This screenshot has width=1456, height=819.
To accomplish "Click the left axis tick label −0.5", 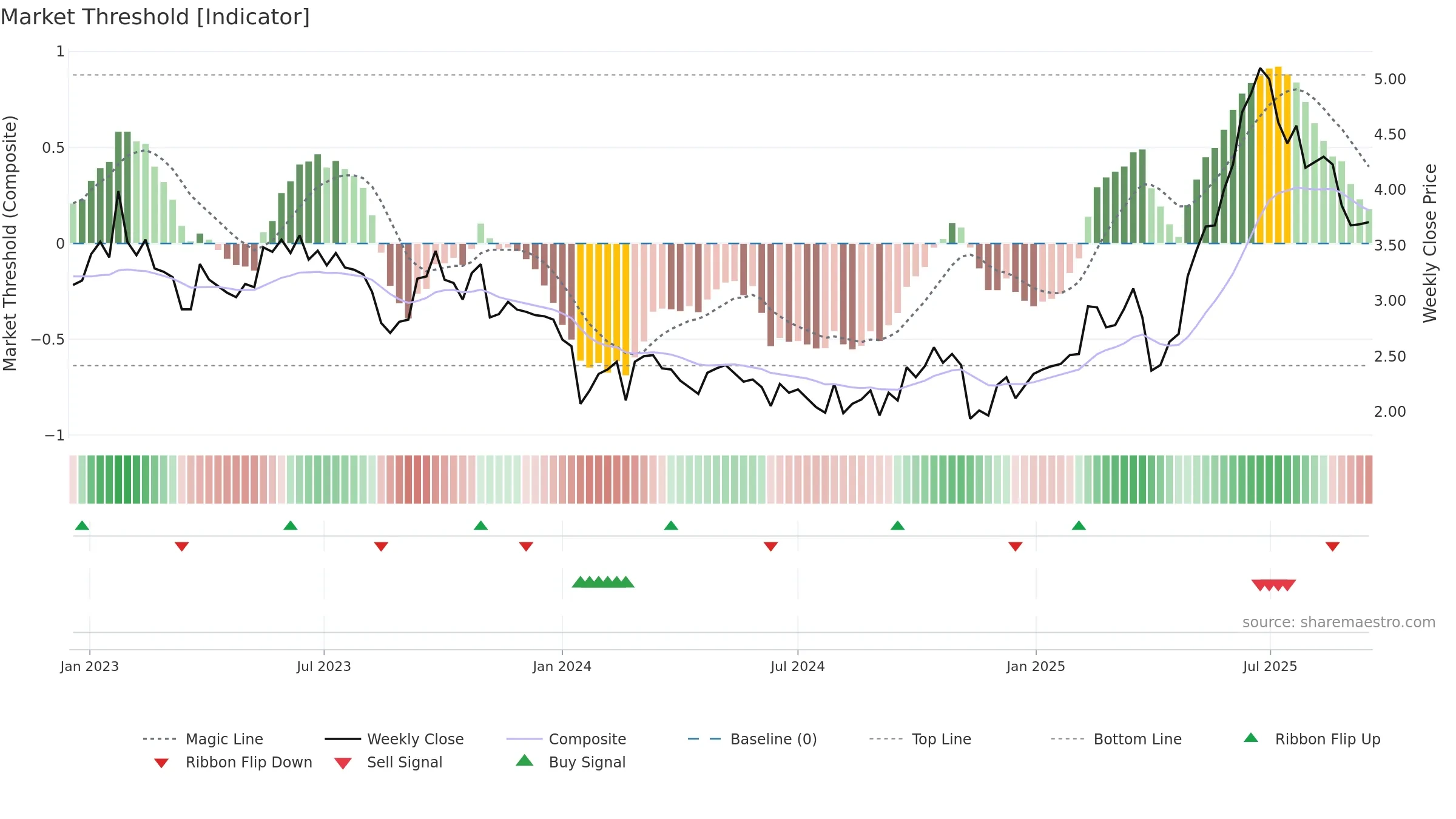I will pos(48,339).
